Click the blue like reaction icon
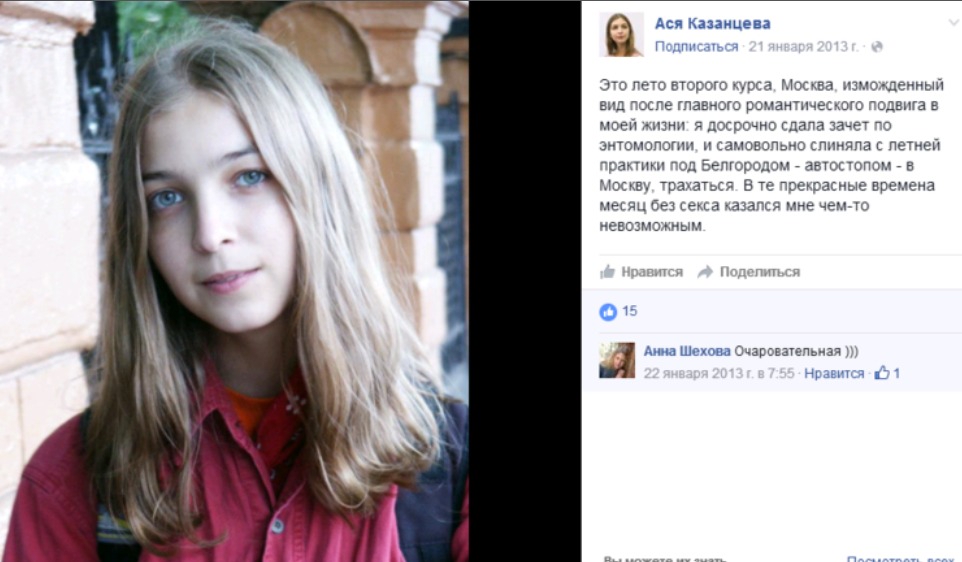This screenshot has height=562, width=962. click(608, 312)
